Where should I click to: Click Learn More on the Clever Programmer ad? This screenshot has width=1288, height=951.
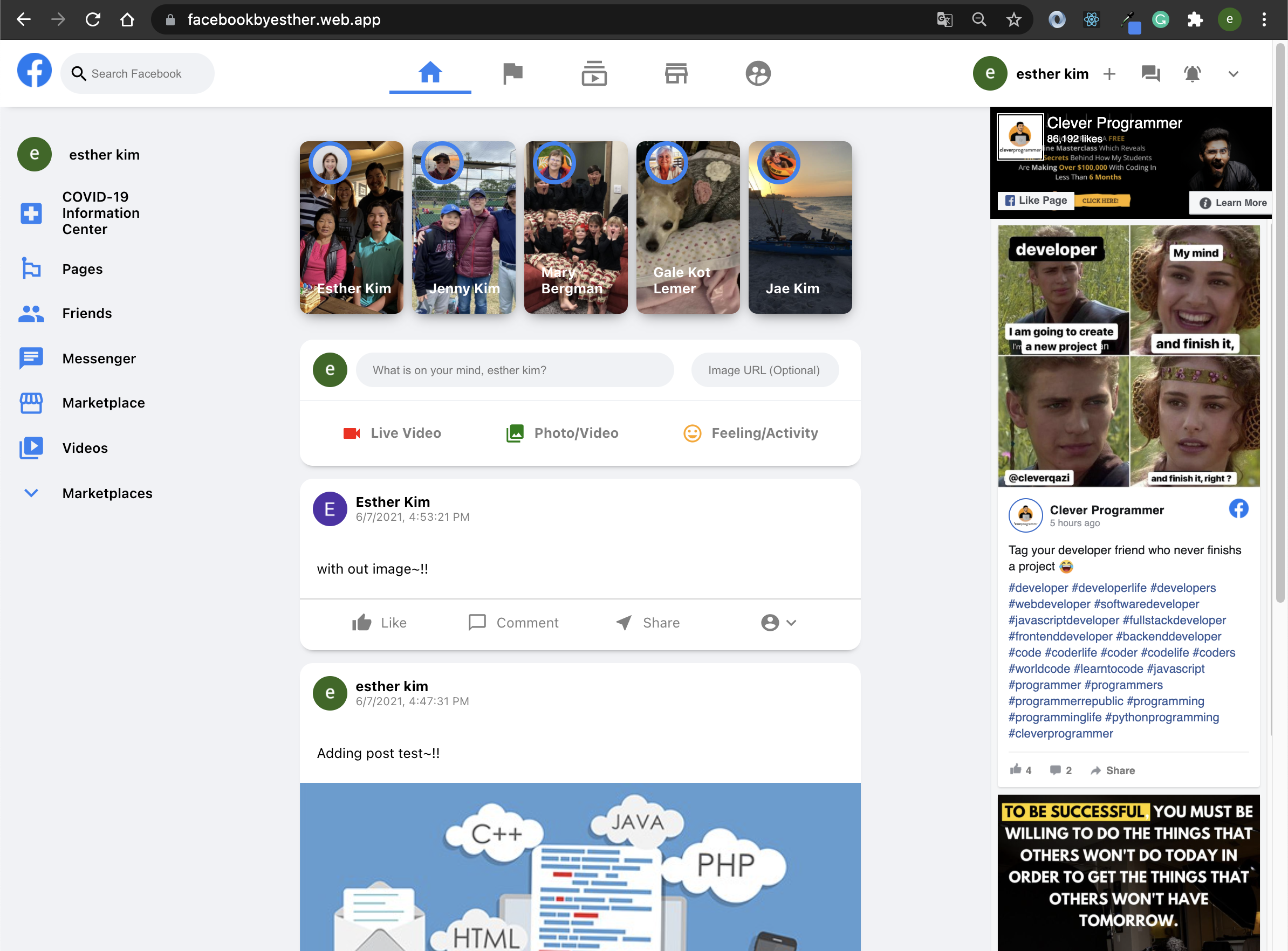[1230, 203]
